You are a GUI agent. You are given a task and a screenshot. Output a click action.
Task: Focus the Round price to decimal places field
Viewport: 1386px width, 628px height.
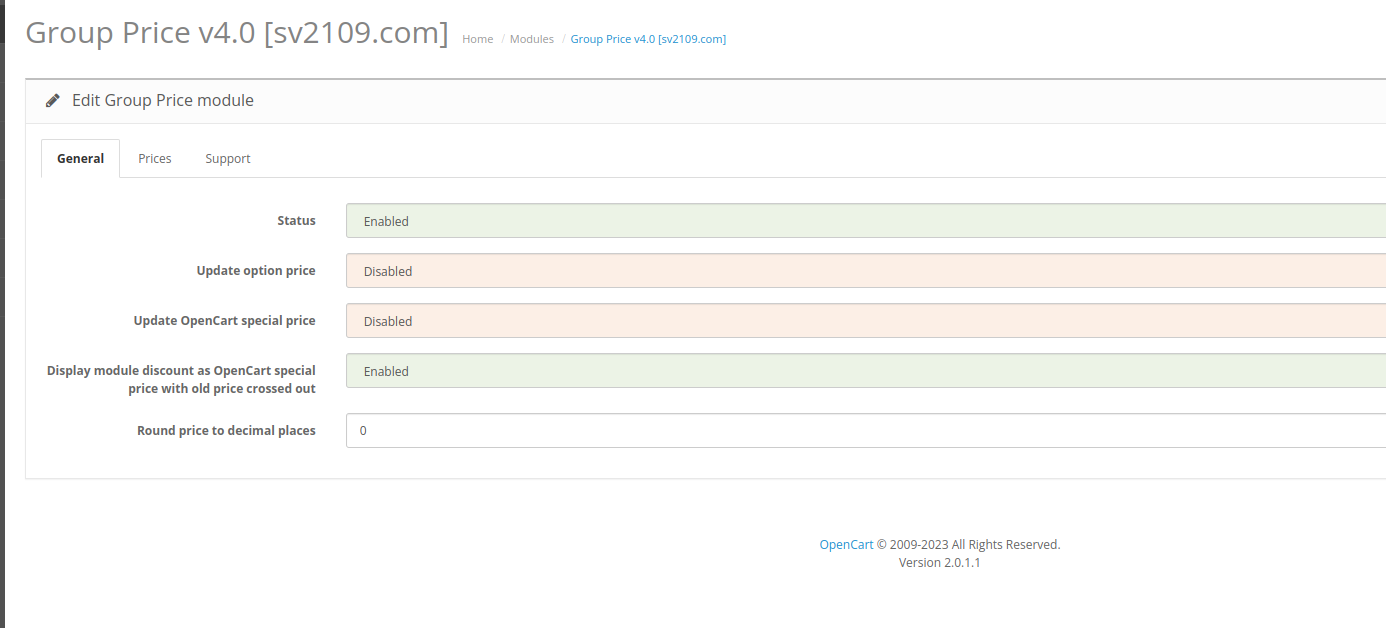[865, 431]
